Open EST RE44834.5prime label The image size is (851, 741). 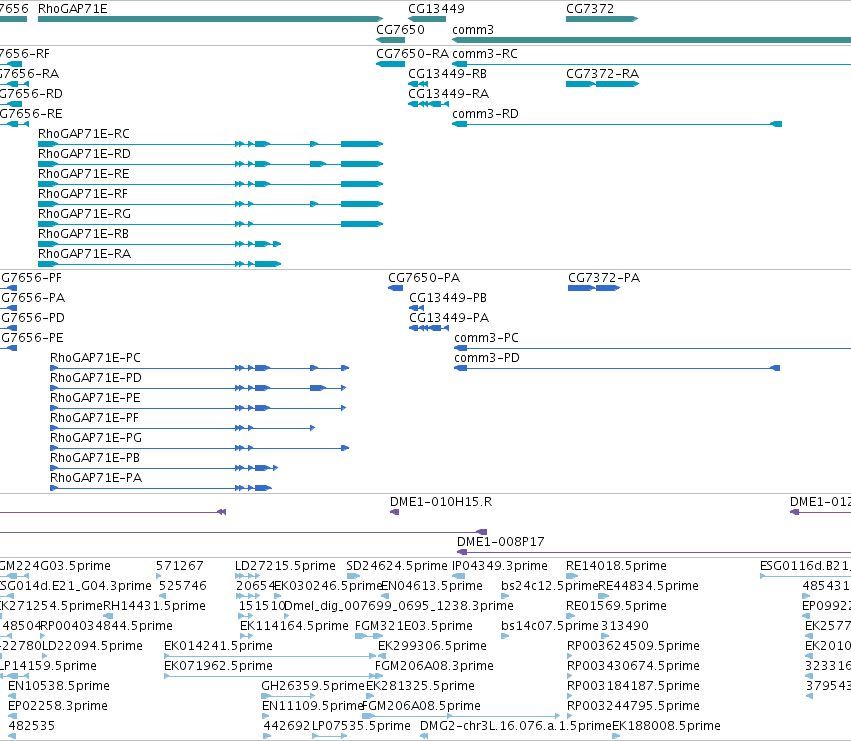click(x=648, y=586)
